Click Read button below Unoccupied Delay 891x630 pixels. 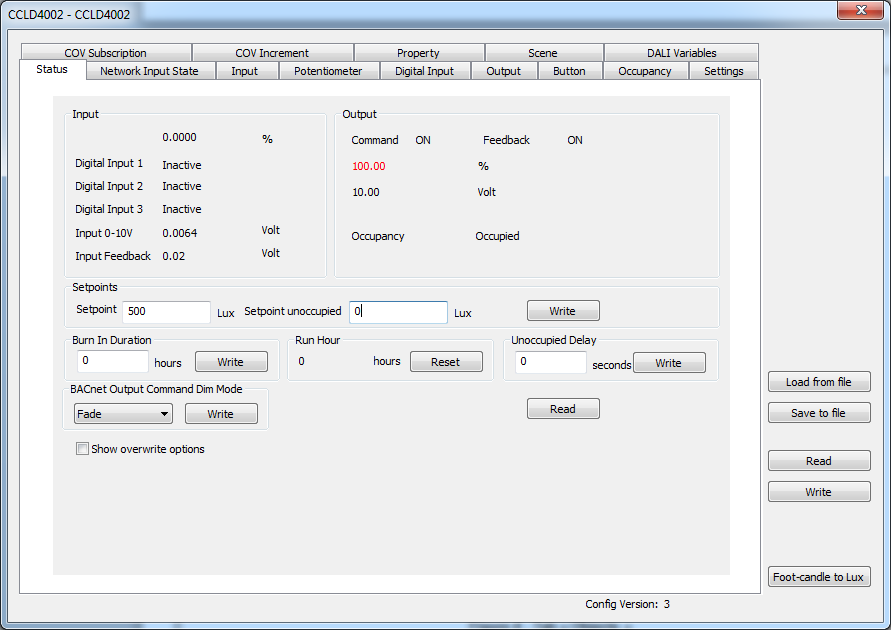coord(563,408)
